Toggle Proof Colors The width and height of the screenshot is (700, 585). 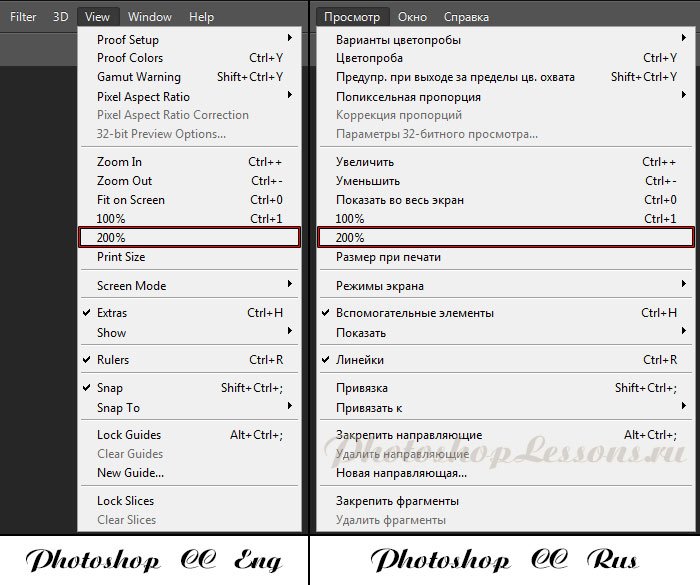coord(190,58)
